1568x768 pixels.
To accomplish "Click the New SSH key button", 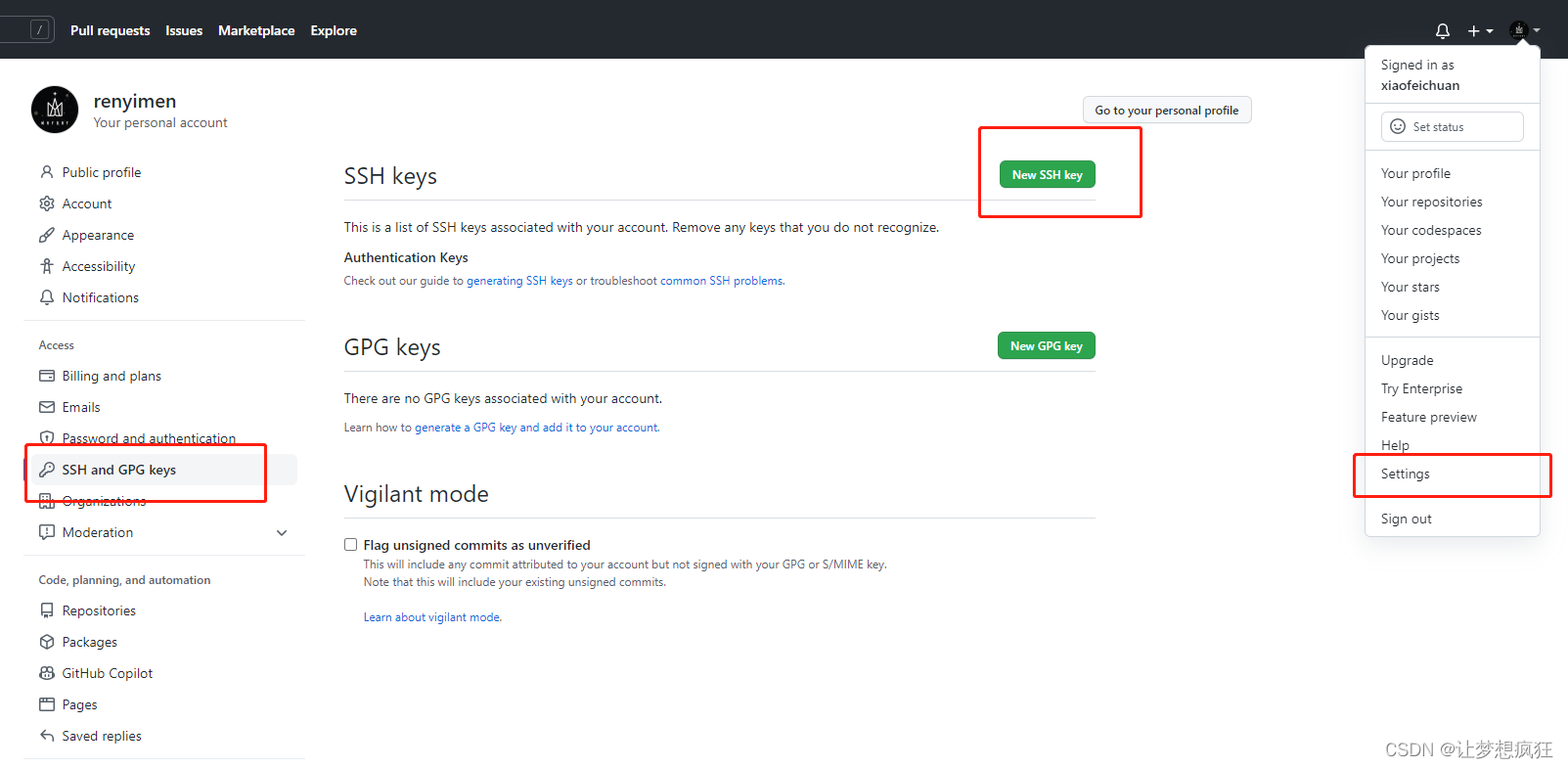I will [1047, 174].
